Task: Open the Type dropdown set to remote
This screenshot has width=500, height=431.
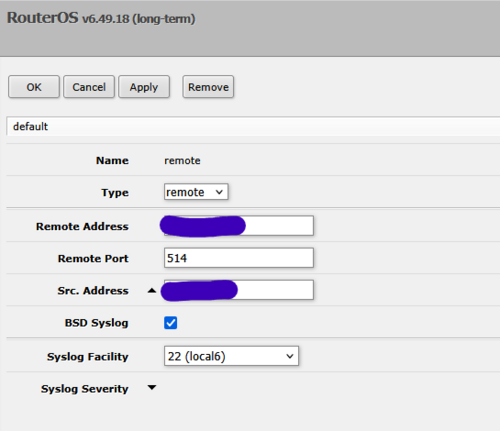Action: pos(196,192)
